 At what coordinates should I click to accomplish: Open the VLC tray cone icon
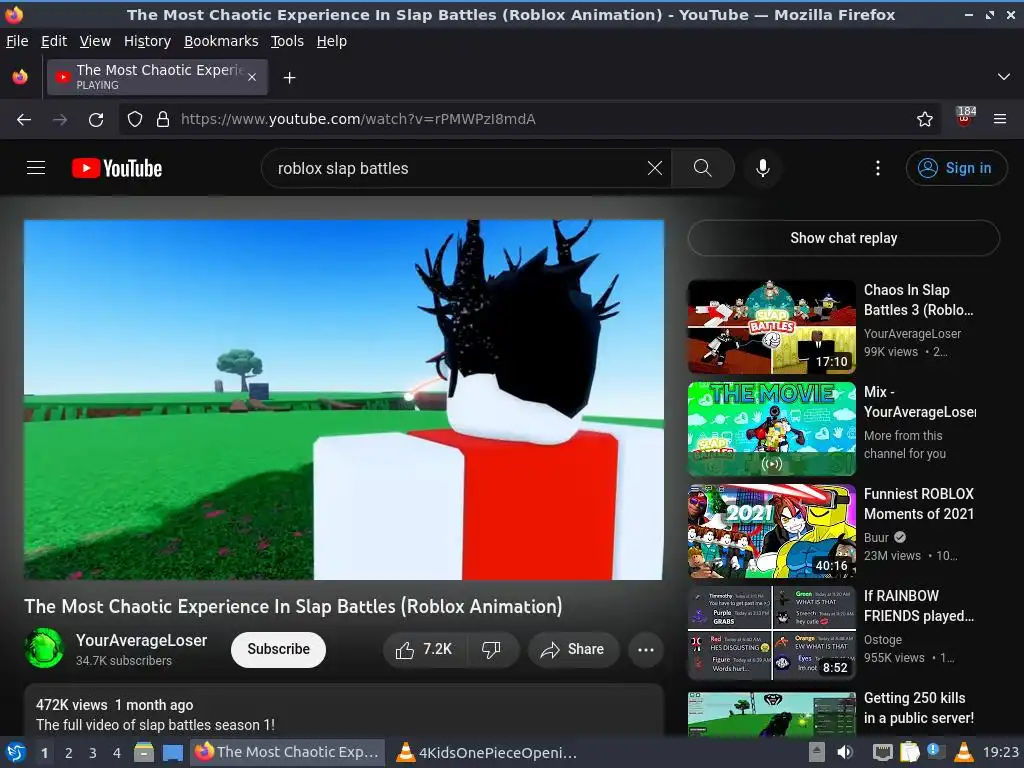click(x=964, y=752)
